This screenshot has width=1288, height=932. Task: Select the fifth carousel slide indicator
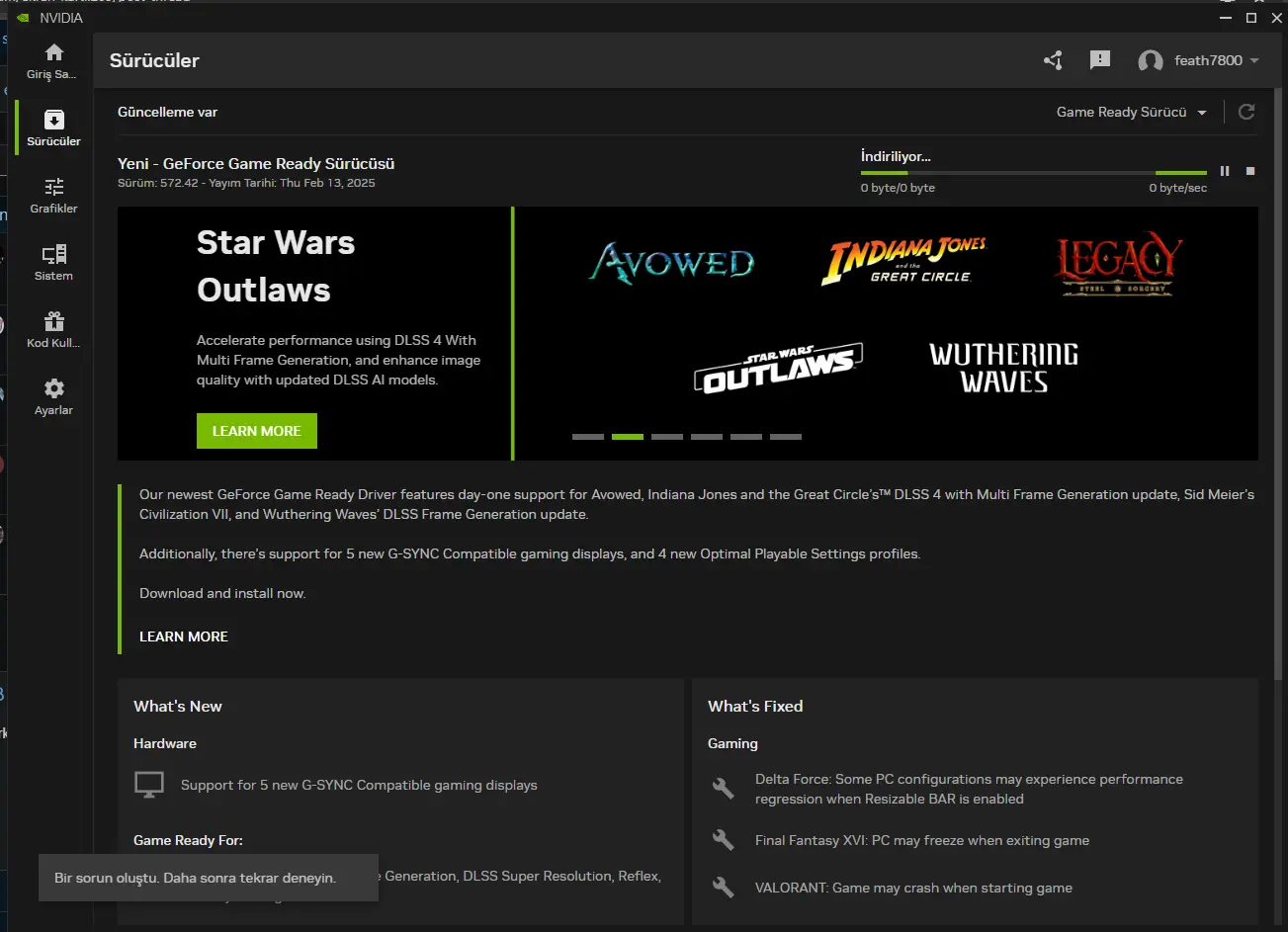click(x=746, y=436)
